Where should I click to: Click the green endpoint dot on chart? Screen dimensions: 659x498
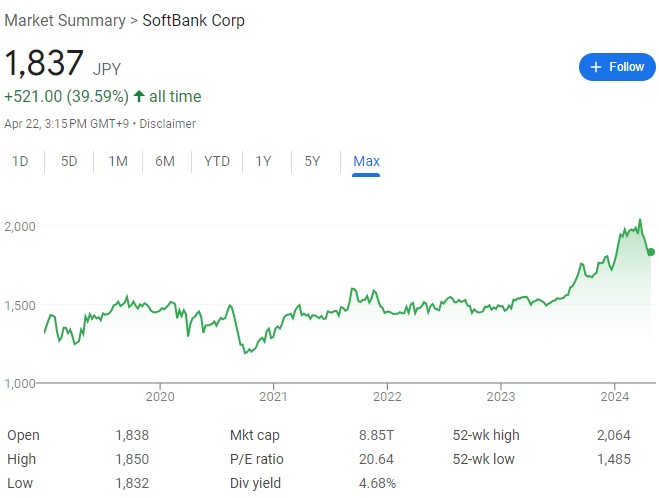(650, 252)
